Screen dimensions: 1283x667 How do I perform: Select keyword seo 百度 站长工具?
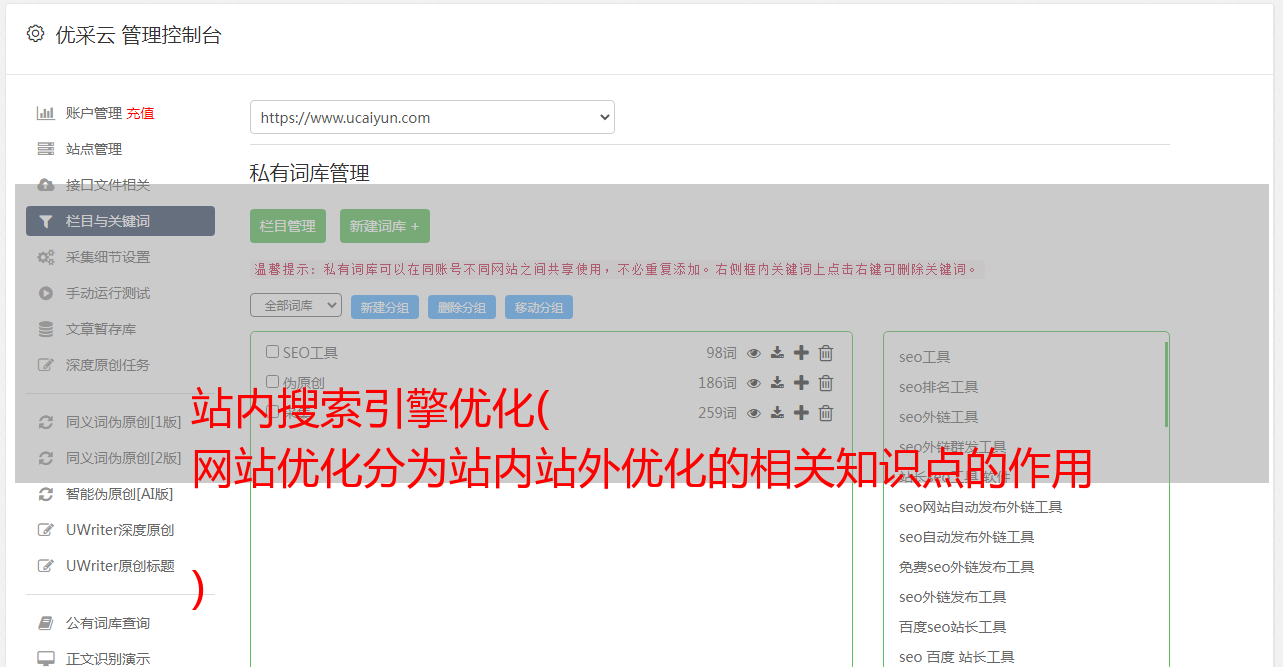point(957,657)
